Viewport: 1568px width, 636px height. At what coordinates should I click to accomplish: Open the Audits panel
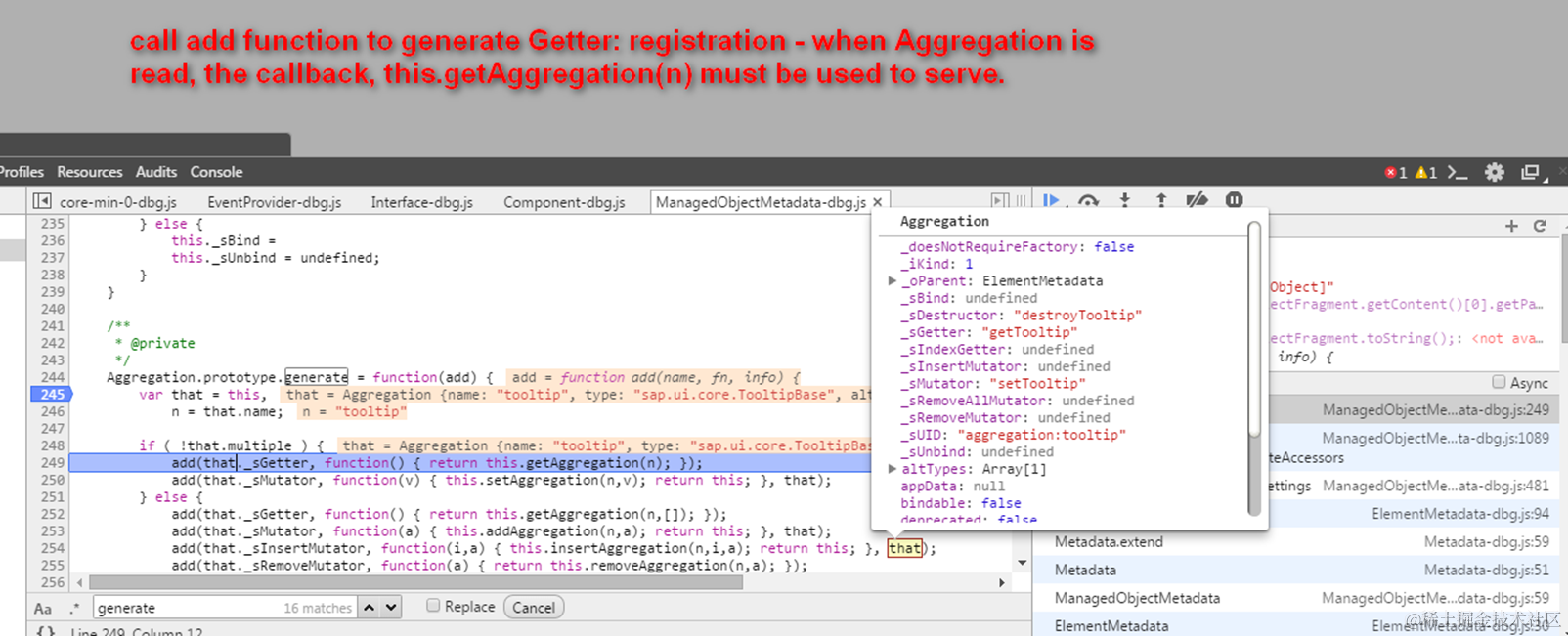[x=156, y=172]
